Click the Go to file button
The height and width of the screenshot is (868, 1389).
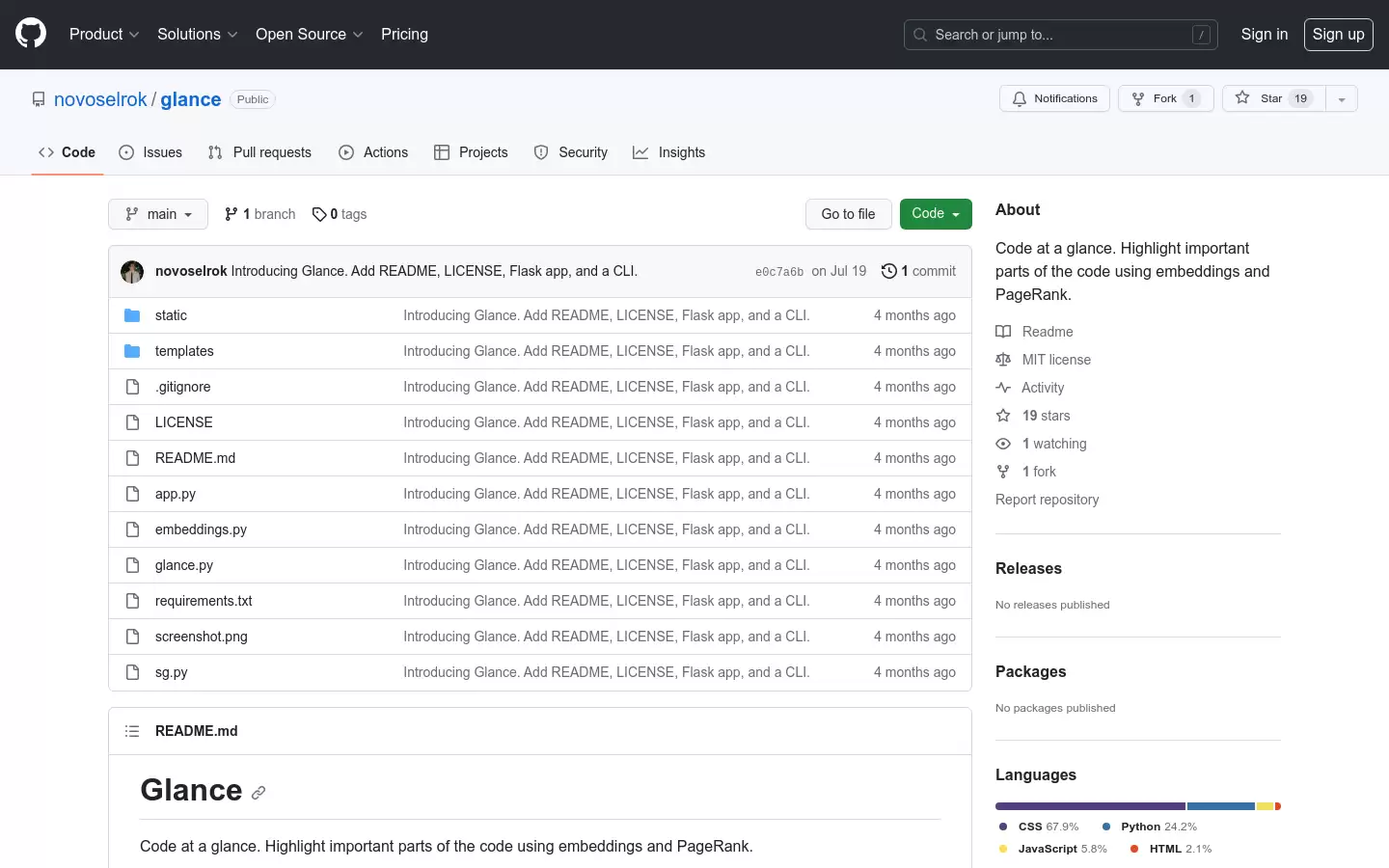(x=848, y=214)
